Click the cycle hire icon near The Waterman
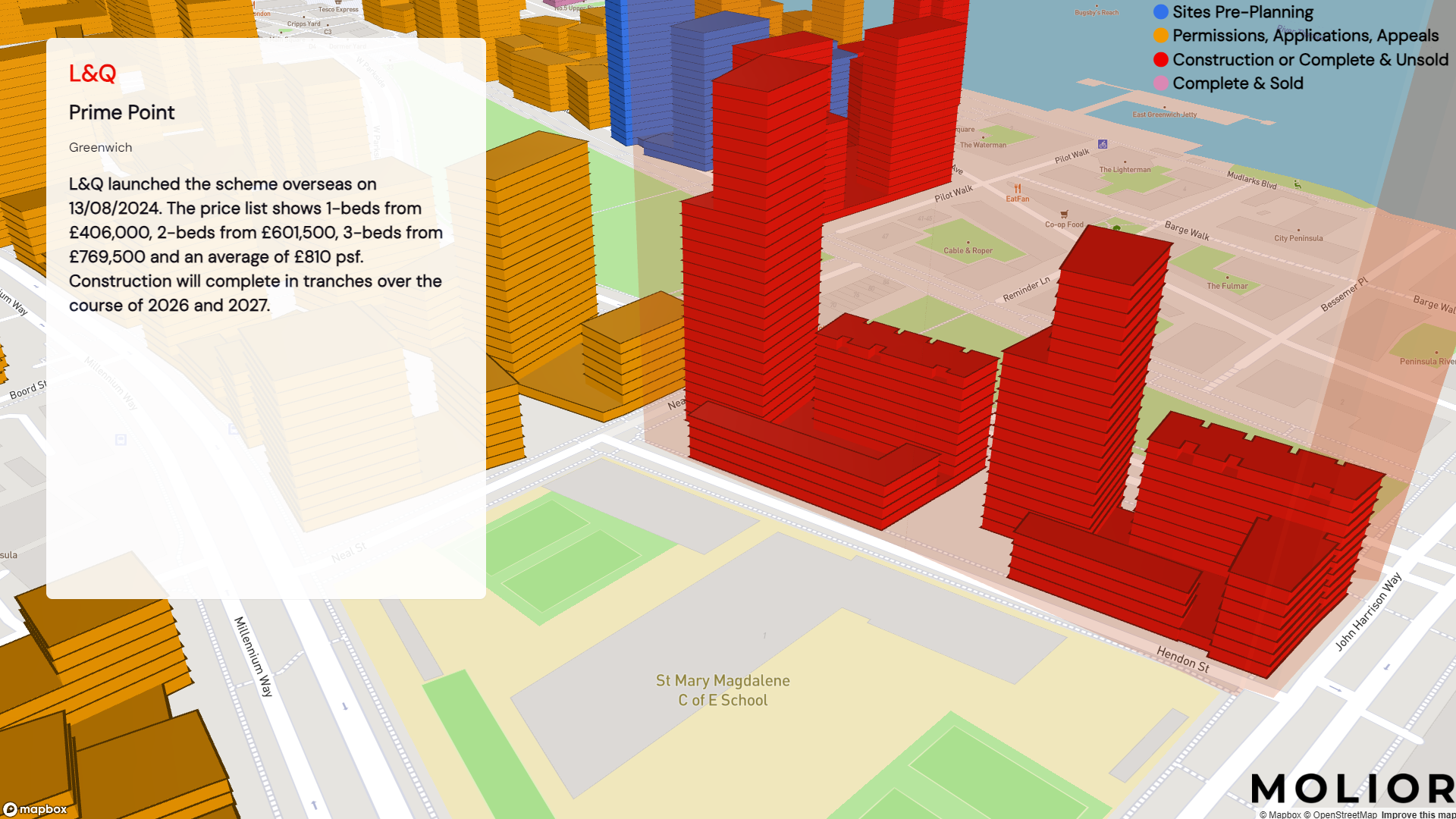This screenshot has height=819, width=1456. [1103, 144]
